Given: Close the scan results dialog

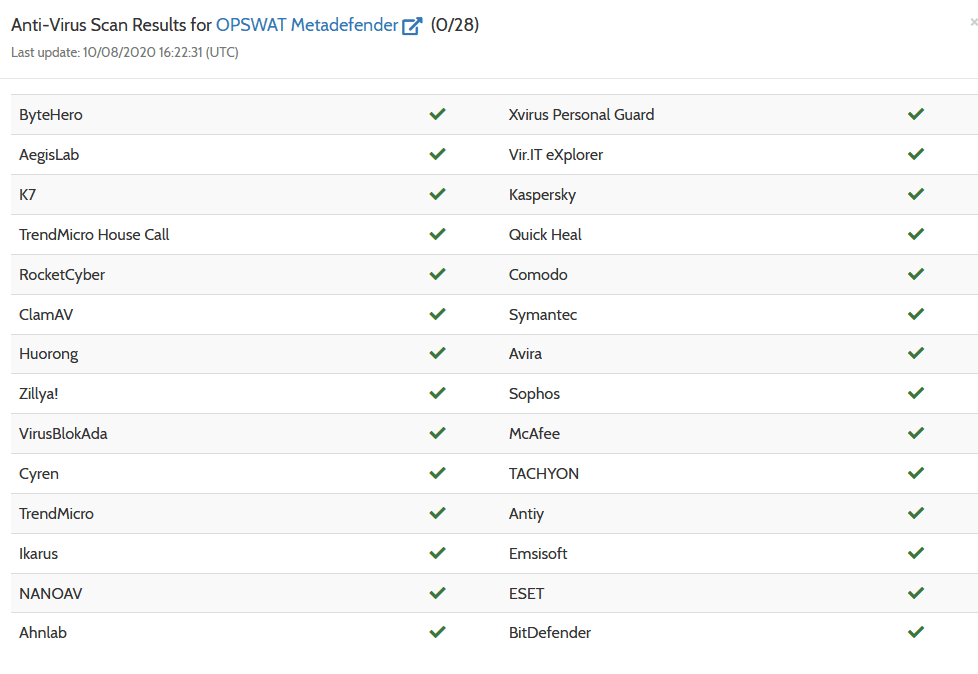Looking at the screenshot, I should click(974, 22).
